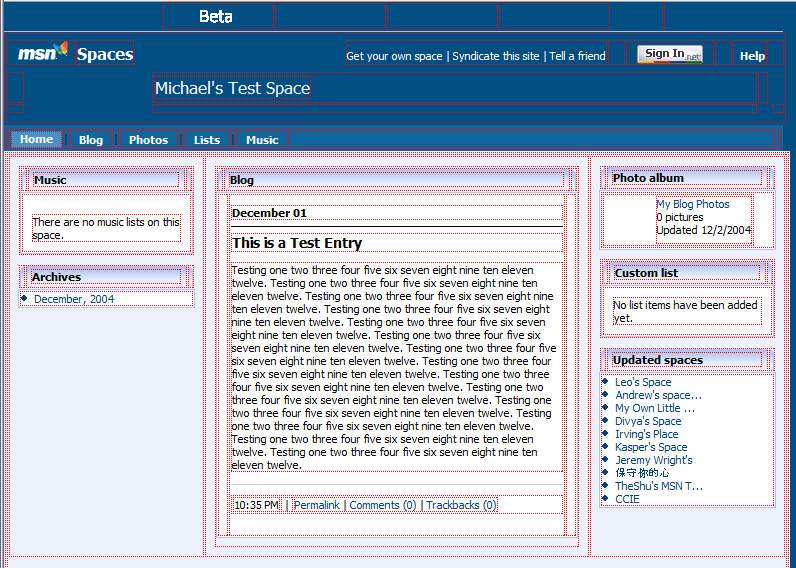Image resolution: width=796 pixels, height=568 pixels.
Task: Click the 10:35 PM timestamp
Action: coord(256,505)
